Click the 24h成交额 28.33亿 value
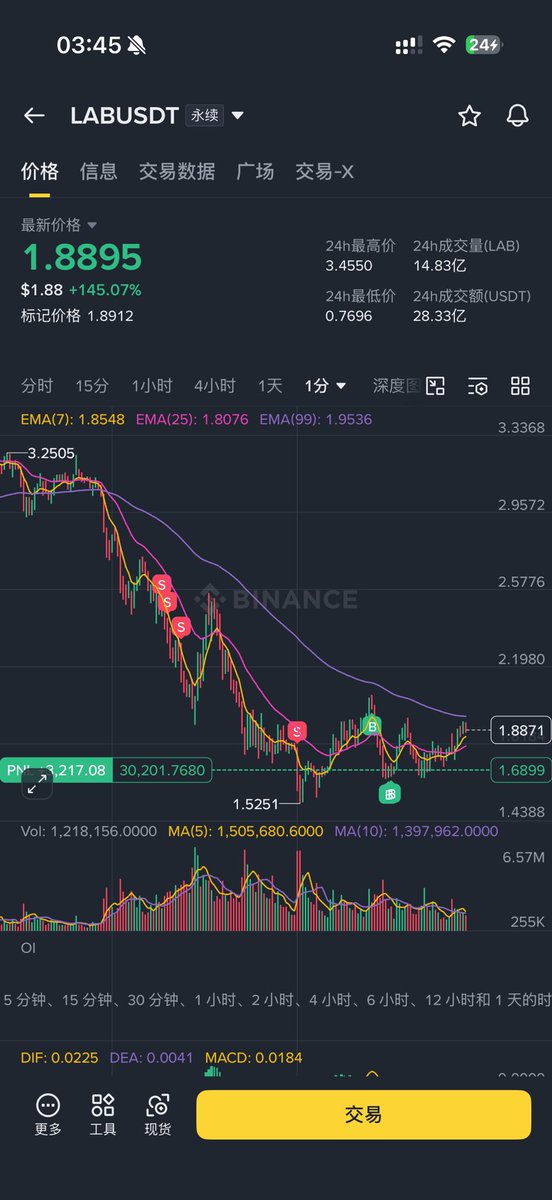Image resolution: width=552 pixels, height=1200 pixels. tap(439, 316)
